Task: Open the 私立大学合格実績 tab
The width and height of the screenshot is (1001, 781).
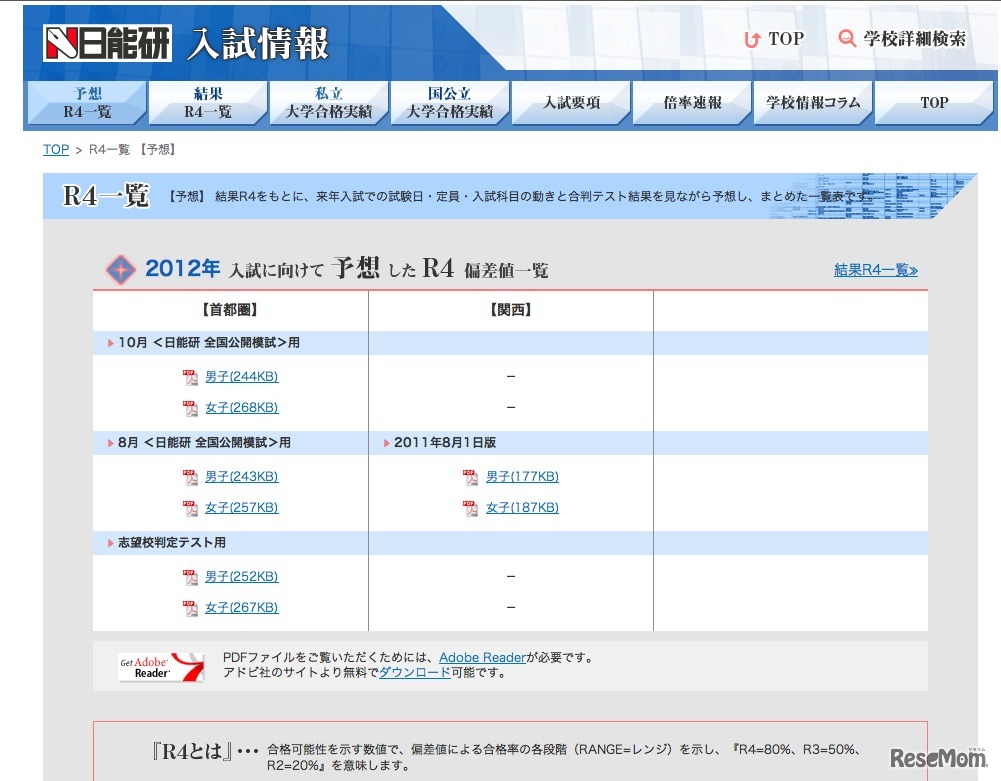Action: (x=328, y=101)
